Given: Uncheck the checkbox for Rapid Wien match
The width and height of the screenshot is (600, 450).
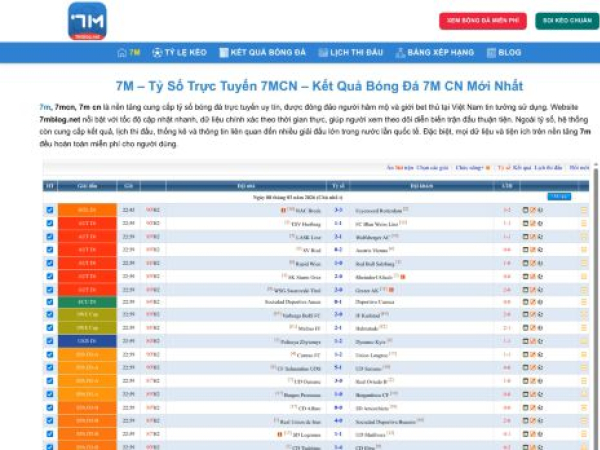Looking at the screenshot, I should point(50,263).
